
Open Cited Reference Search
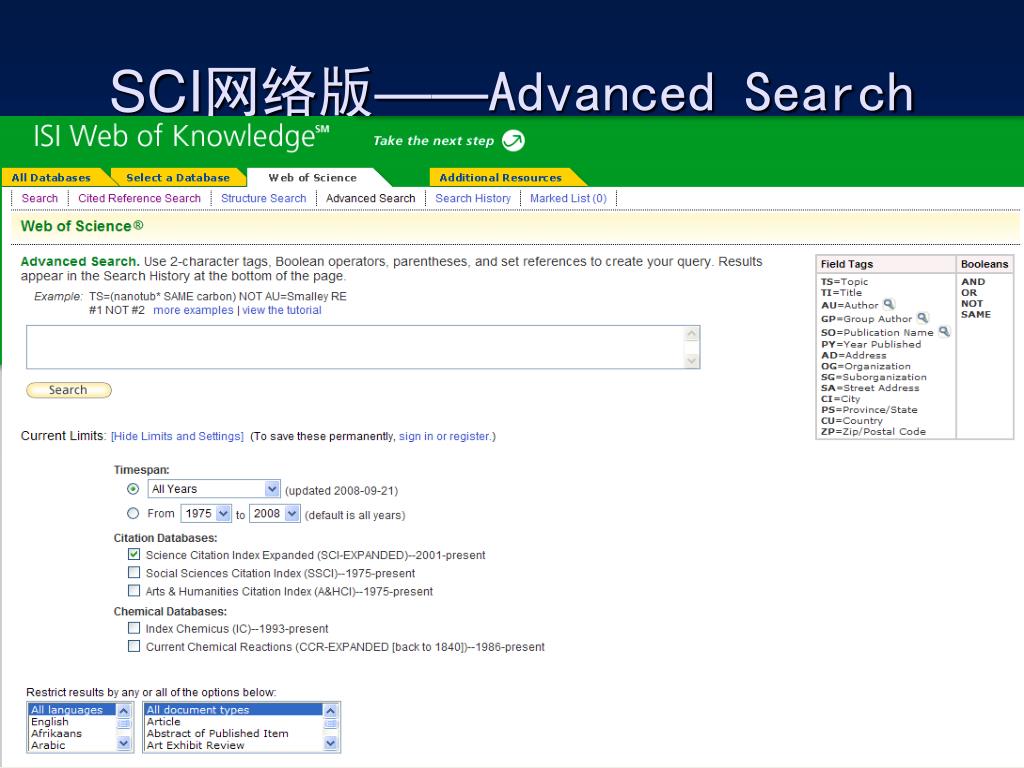tap(140, 198)
